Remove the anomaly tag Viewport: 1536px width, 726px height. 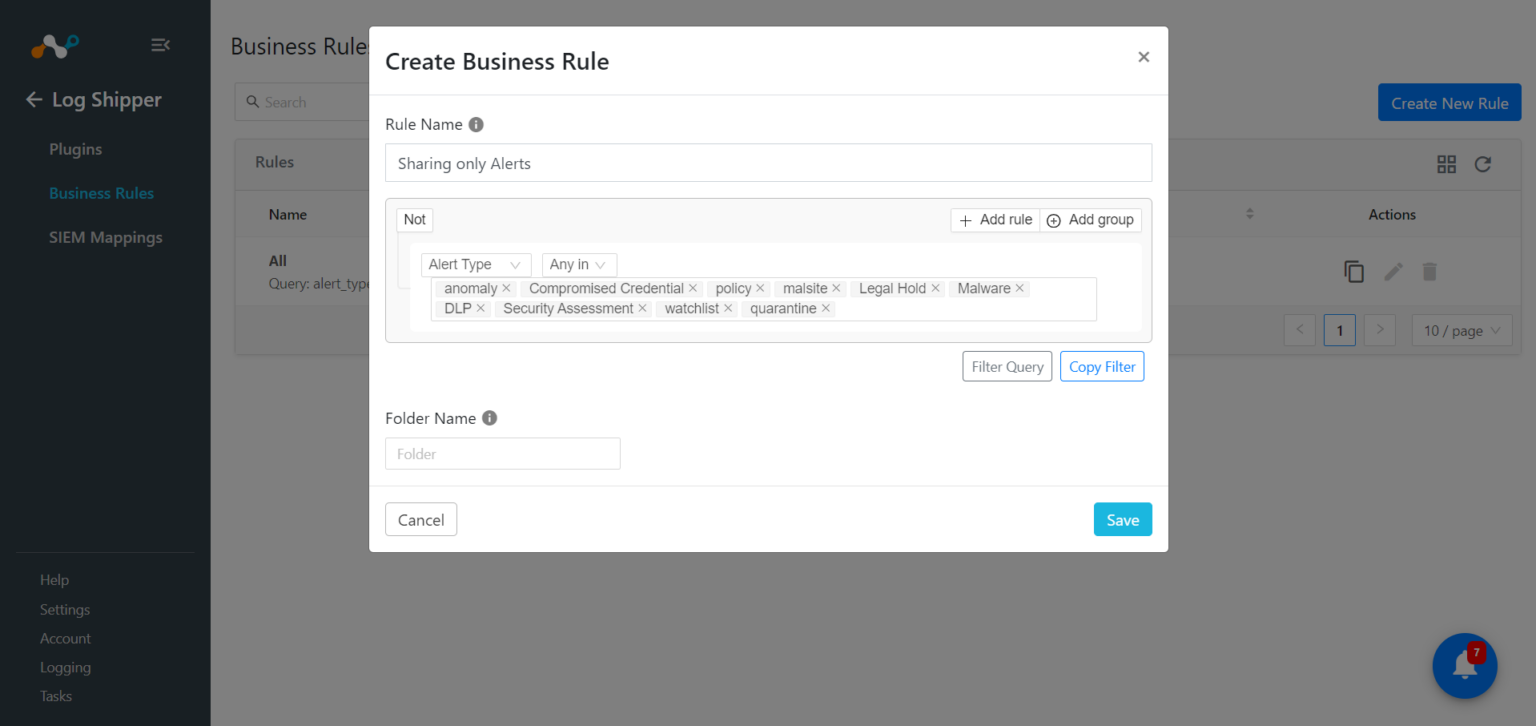click(507, 288)
